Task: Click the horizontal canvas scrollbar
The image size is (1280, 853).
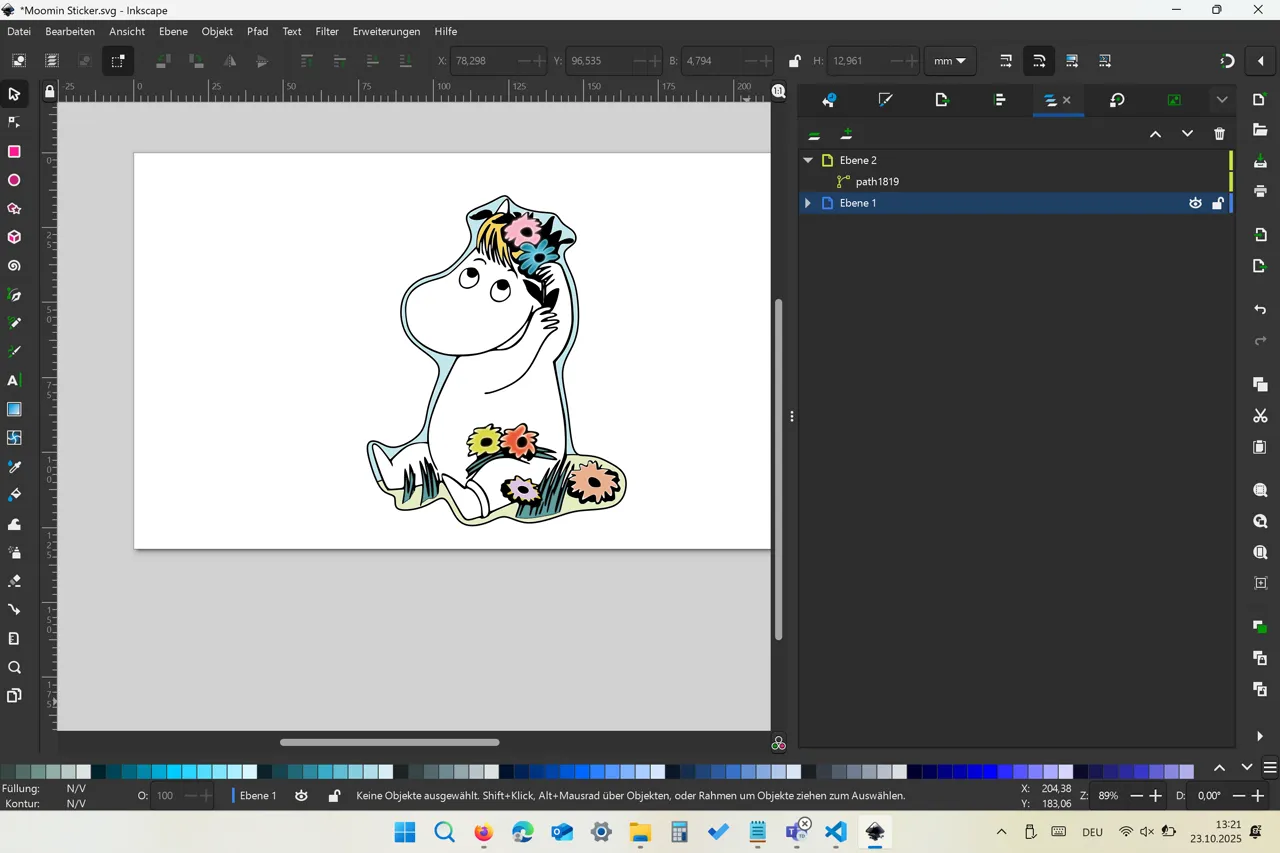Action: [390, 742]
